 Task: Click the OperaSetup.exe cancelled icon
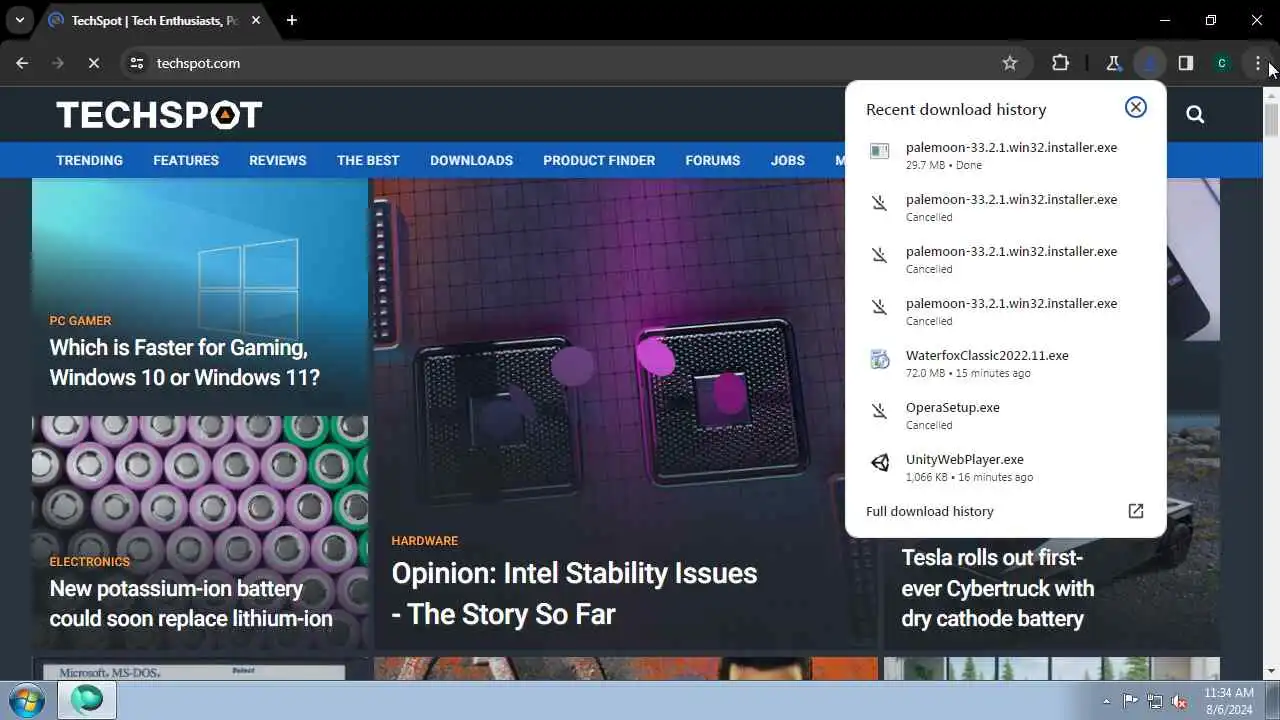pos(879,411)
